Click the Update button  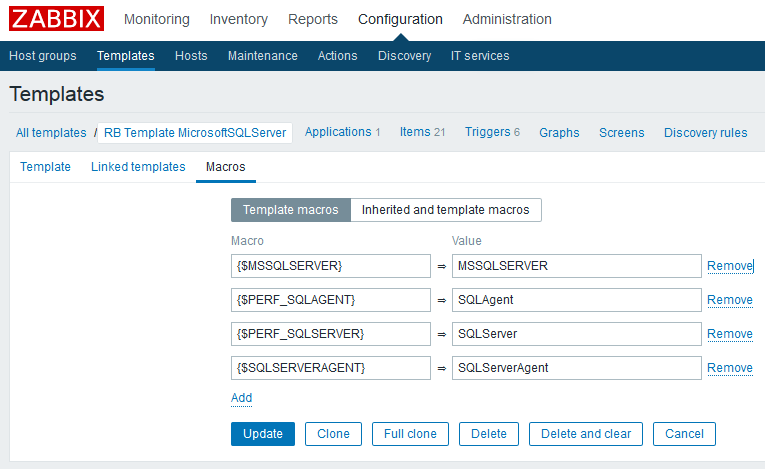[x=263, y=433]
